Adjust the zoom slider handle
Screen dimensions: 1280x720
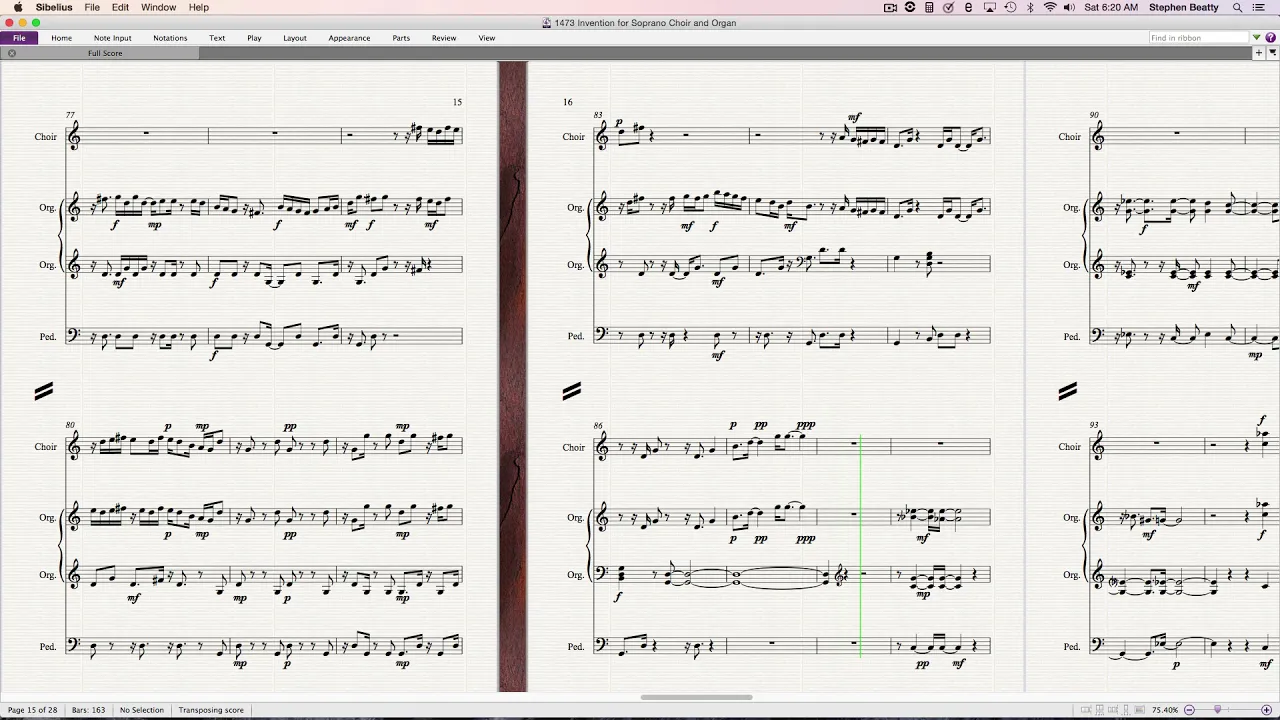(1217, 710)
